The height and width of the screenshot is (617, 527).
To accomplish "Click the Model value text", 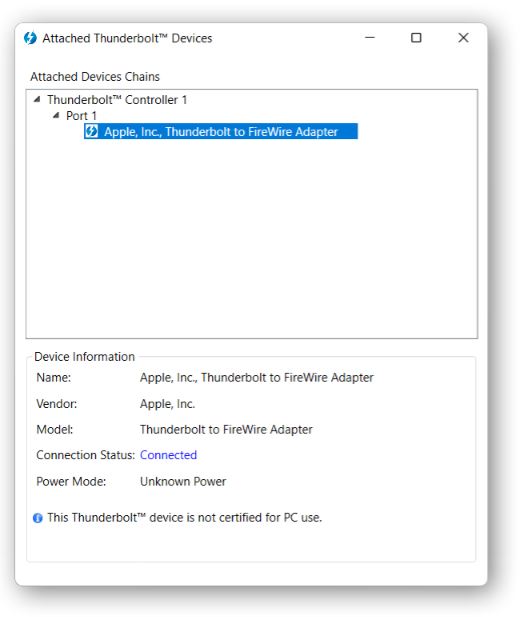I will click(x=226, y=430).
